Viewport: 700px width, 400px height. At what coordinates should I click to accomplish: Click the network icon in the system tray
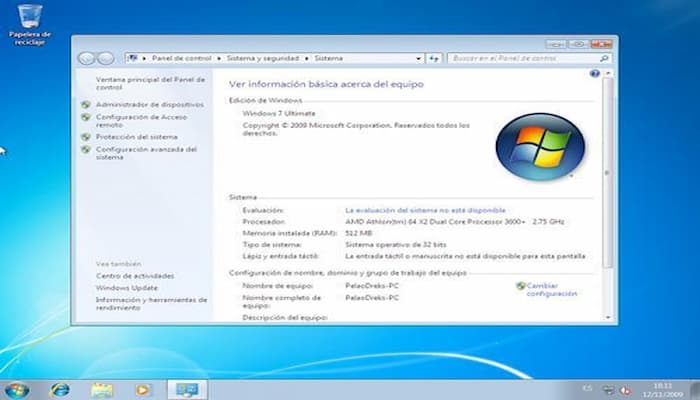tap(608, 390)
